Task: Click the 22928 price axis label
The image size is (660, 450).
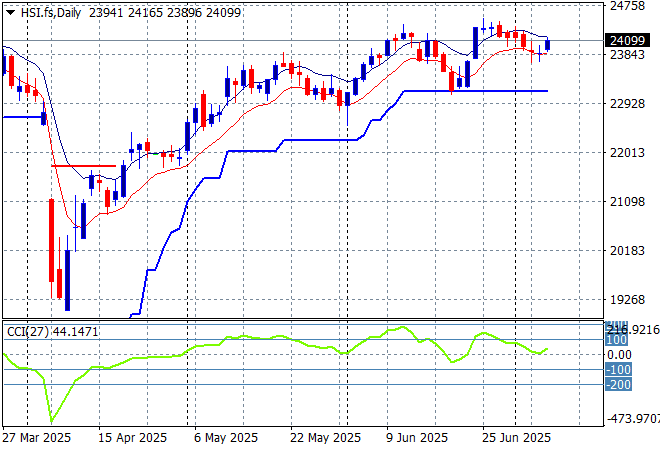Action: 627,104
